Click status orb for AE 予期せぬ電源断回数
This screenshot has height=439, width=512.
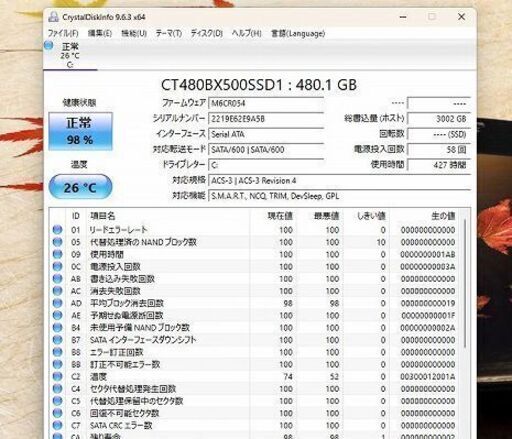click(x=58, y=315)
